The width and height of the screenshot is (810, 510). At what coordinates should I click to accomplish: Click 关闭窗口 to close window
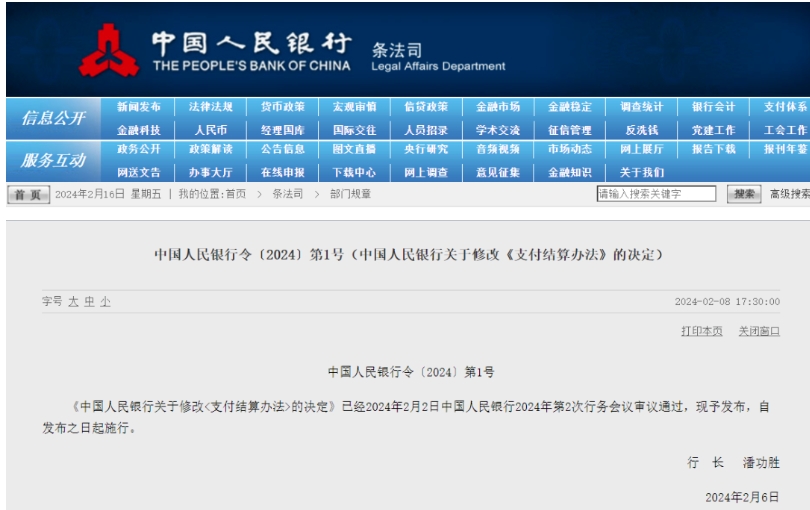point(758,331)
